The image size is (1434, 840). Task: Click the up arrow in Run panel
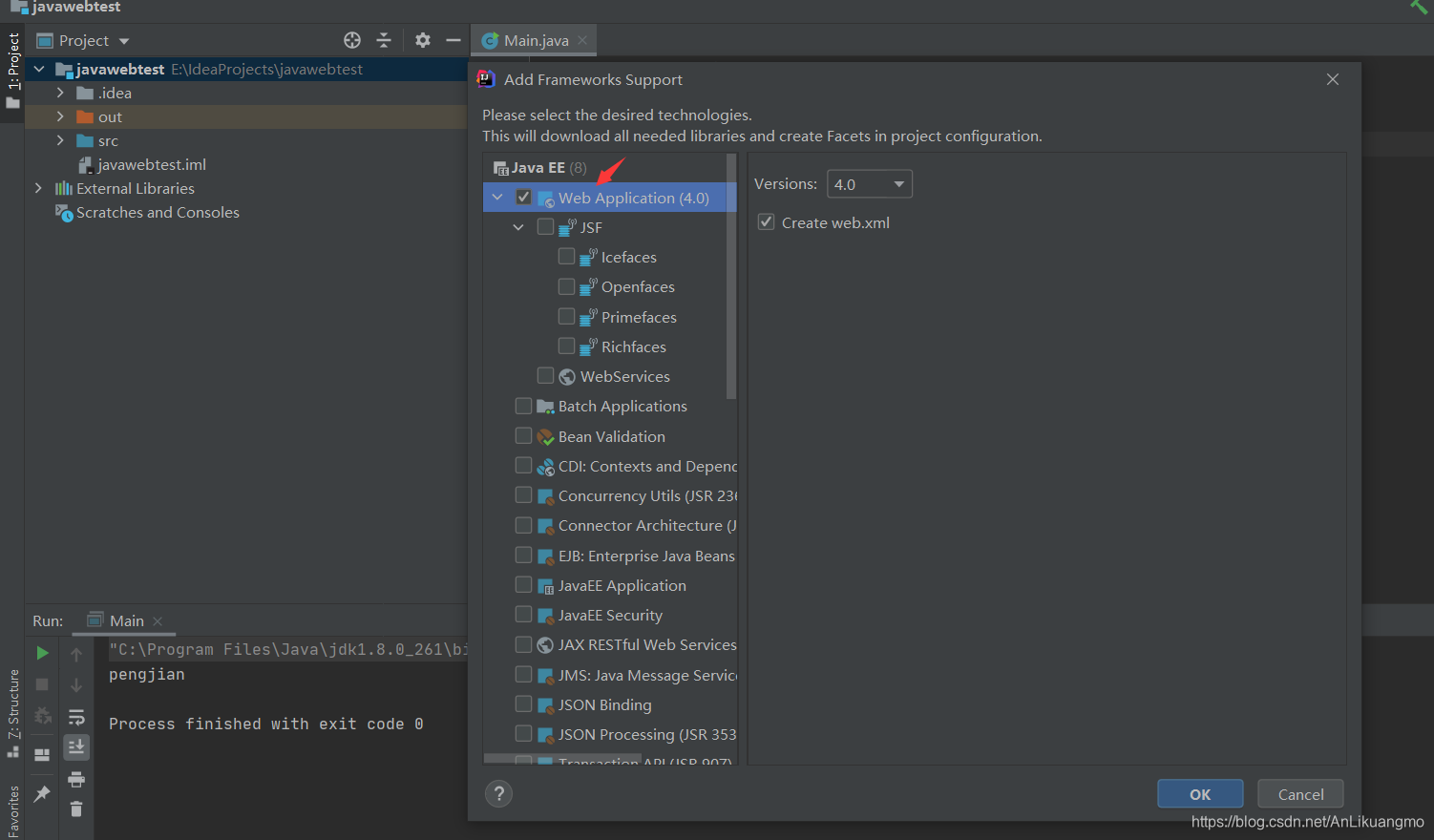76,655
